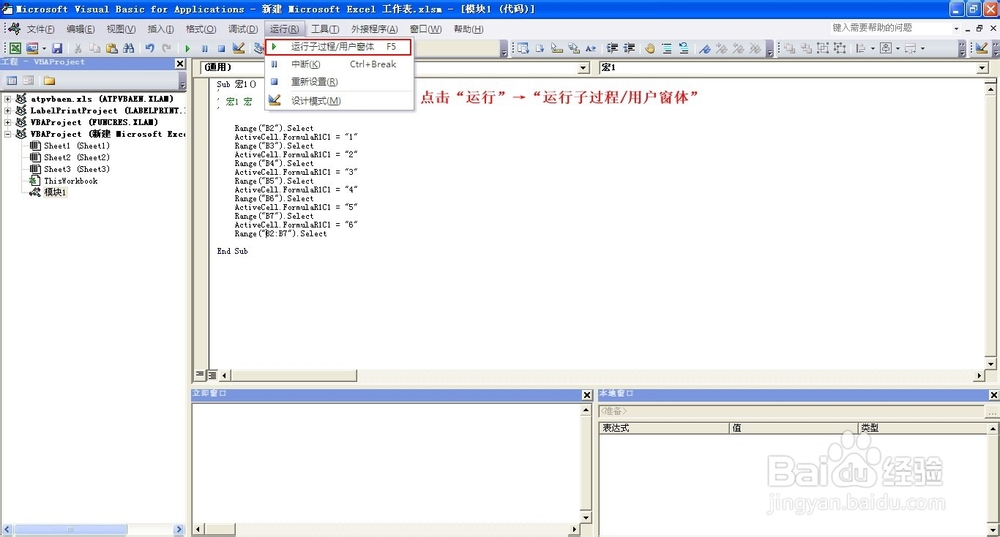Open the Align controls dropdown arrow
The image size is (1000, 537).
[x=872, y=48]
